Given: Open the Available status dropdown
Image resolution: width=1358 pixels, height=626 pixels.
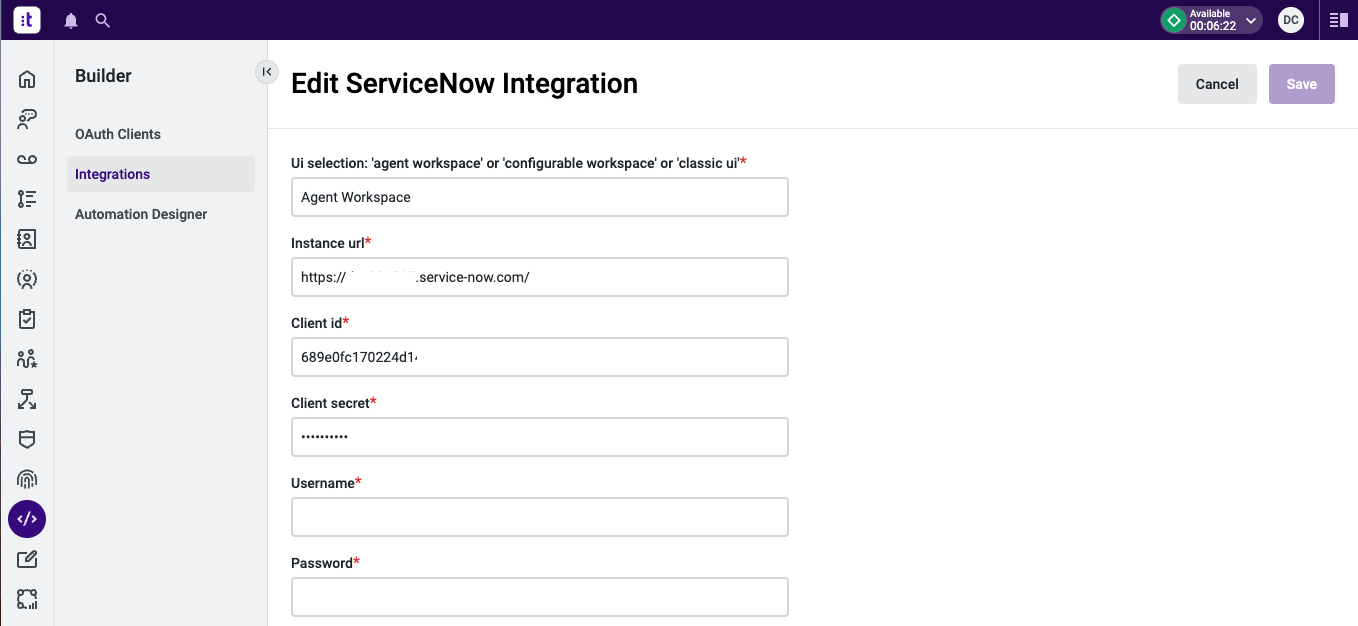Looking at the screenshot, I should pos(1211,20).
